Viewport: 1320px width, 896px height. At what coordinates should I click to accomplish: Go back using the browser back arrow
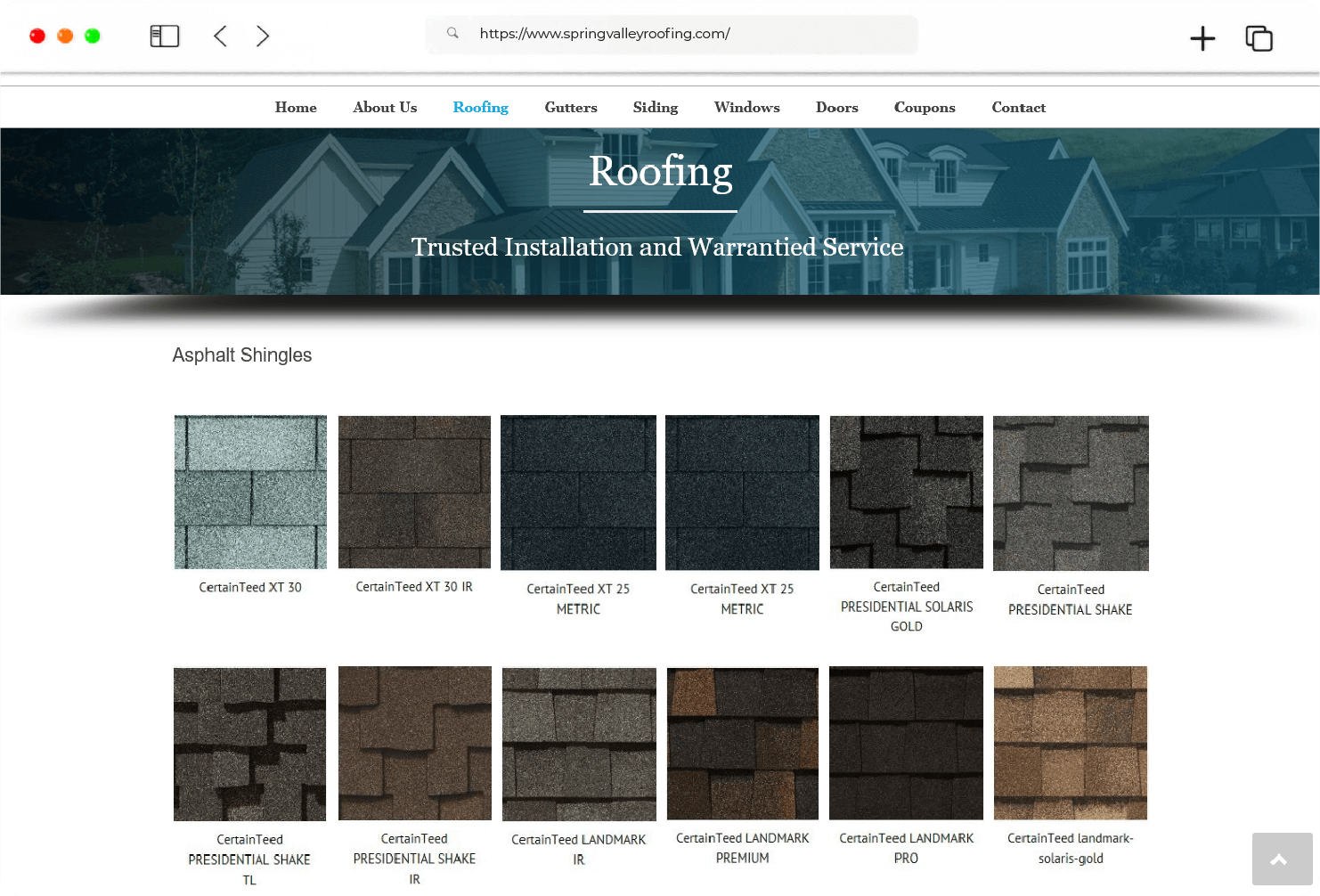point(220,37)
